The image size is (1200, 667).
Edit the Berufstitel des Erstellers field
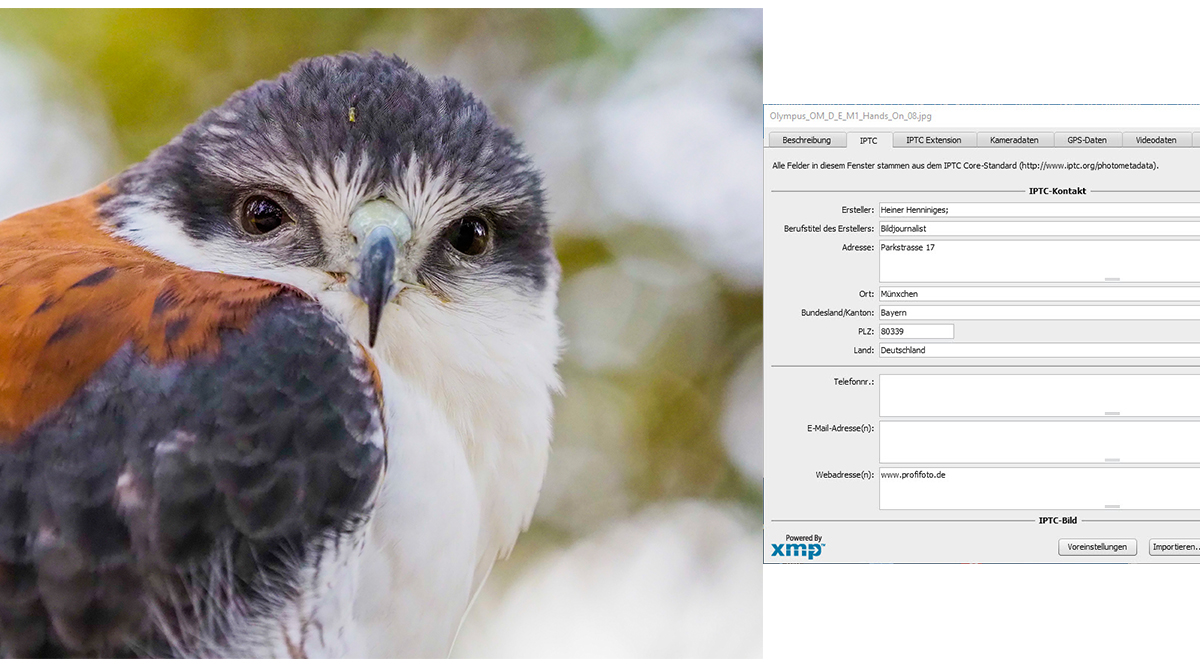tap(1039, 229)
